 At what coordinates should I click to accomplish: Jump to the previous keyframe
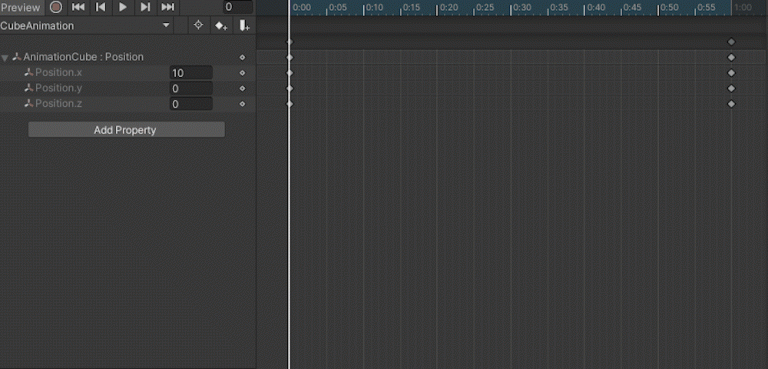click(x=100, y=7)
